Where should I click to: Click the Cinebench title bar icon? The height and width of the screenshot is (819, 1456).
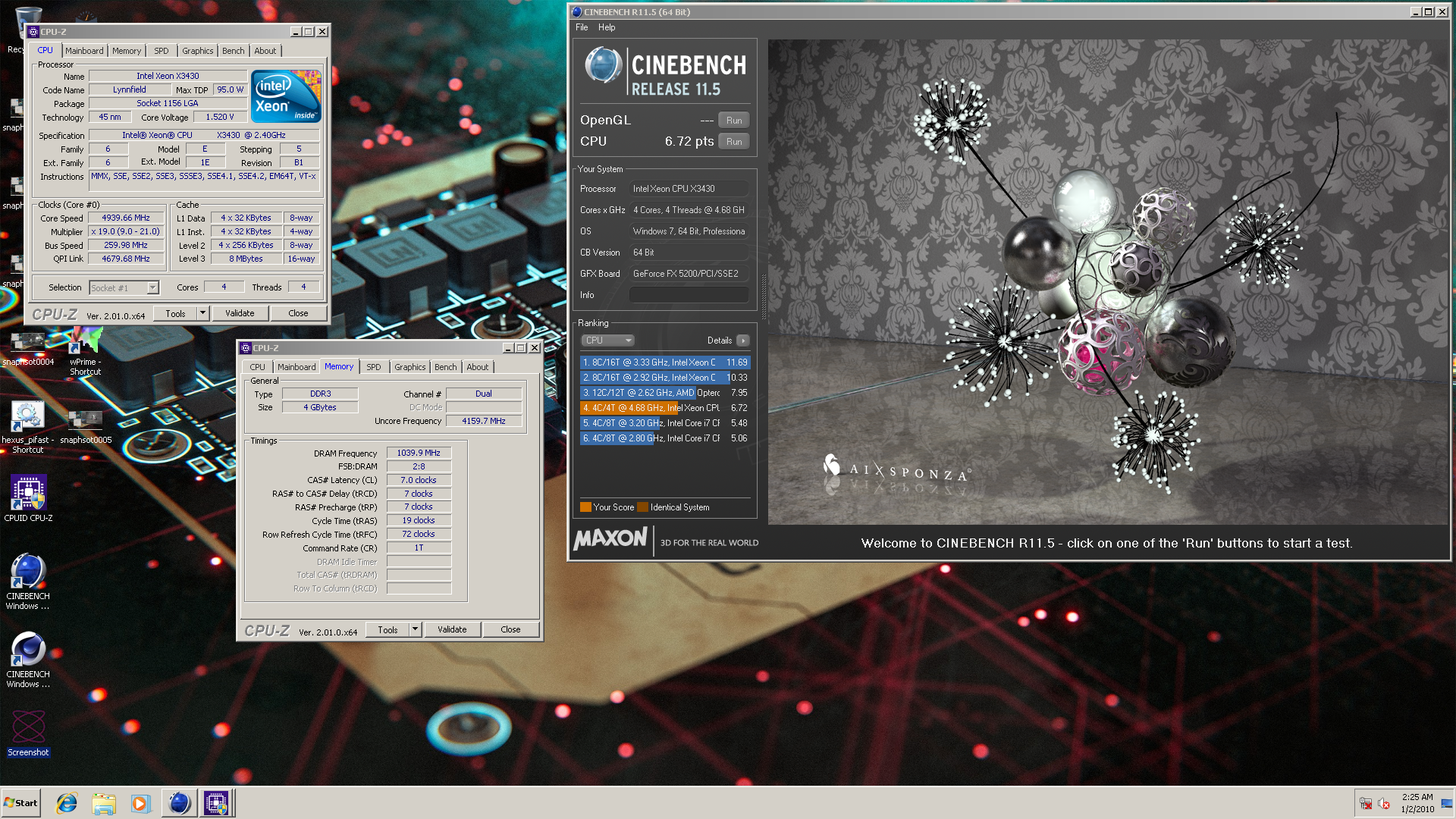pyautogui.click(x=576, y=12)
